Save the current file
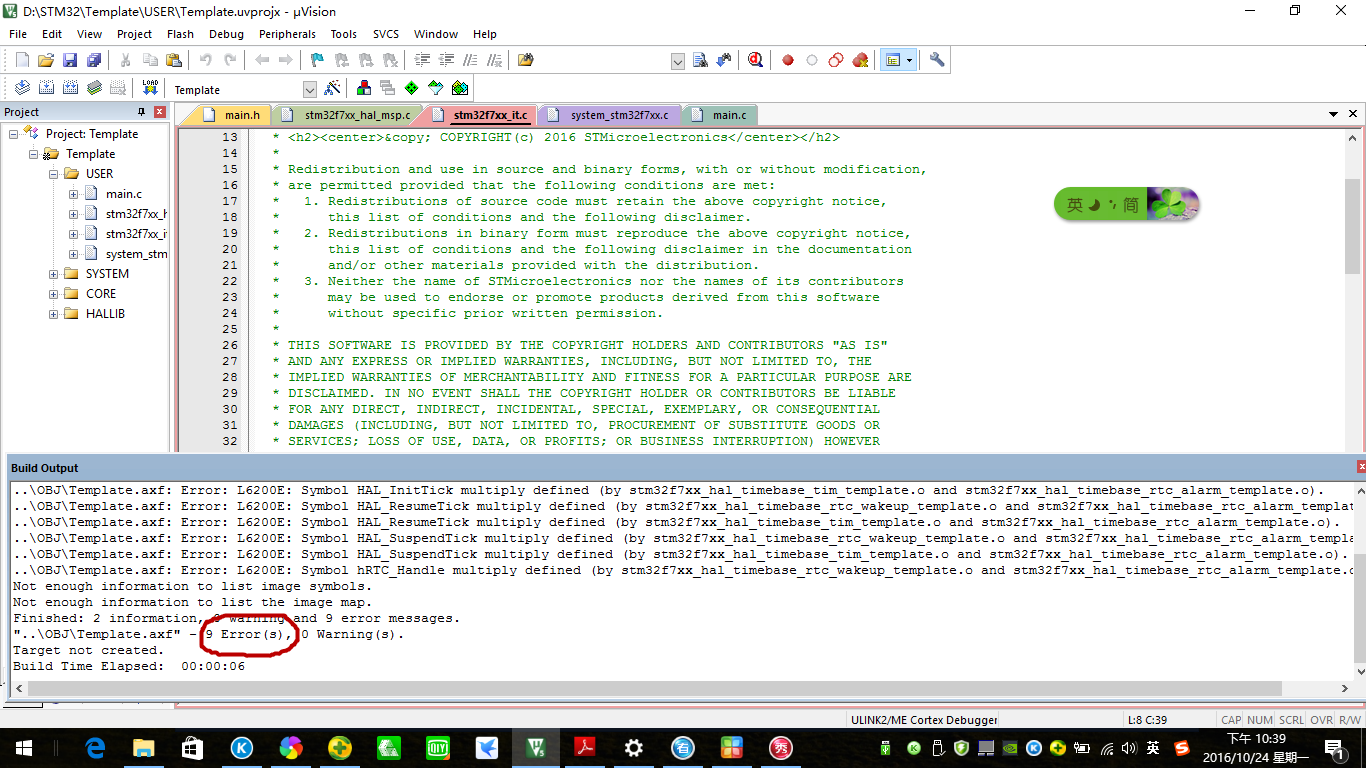This screenshot has width=1366, height=768. [x=70, y=60]
